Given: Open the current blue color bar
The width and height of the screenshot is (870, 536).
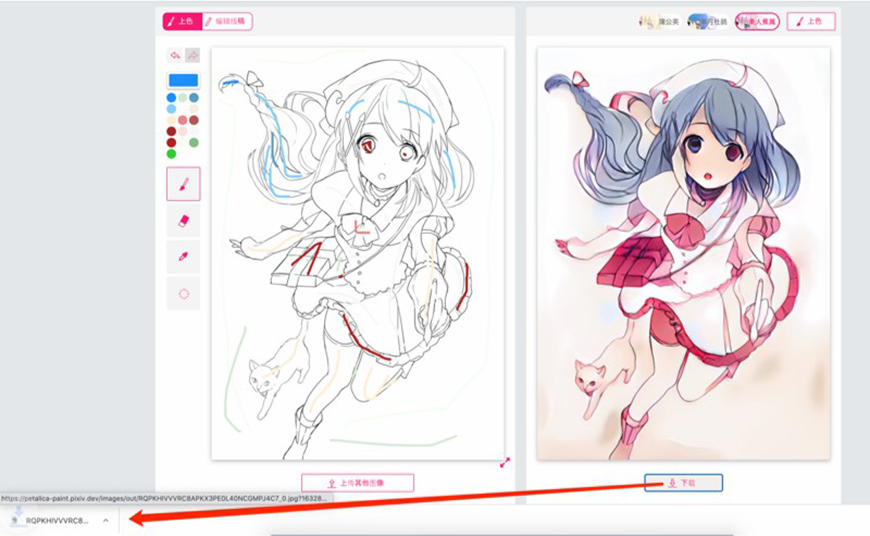Looking at the screenshot, I should (183, 80).
